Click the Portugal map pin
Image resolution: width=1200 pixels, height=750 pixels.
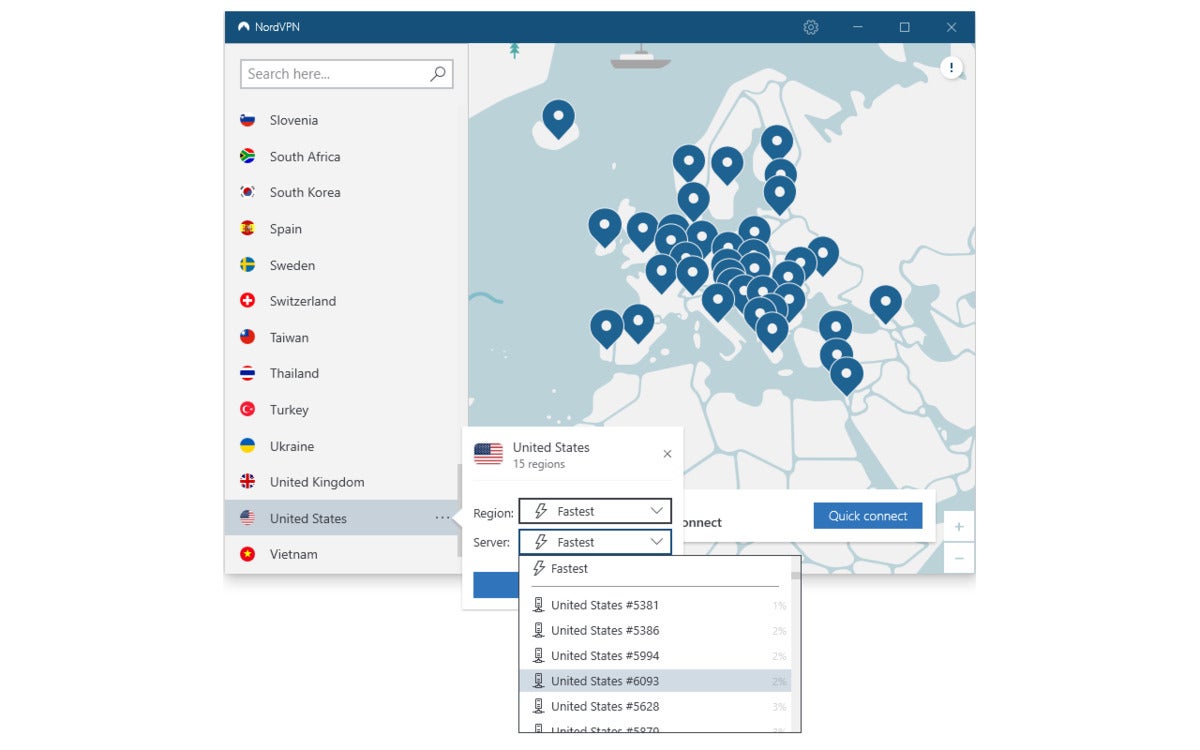coord(606,328)
